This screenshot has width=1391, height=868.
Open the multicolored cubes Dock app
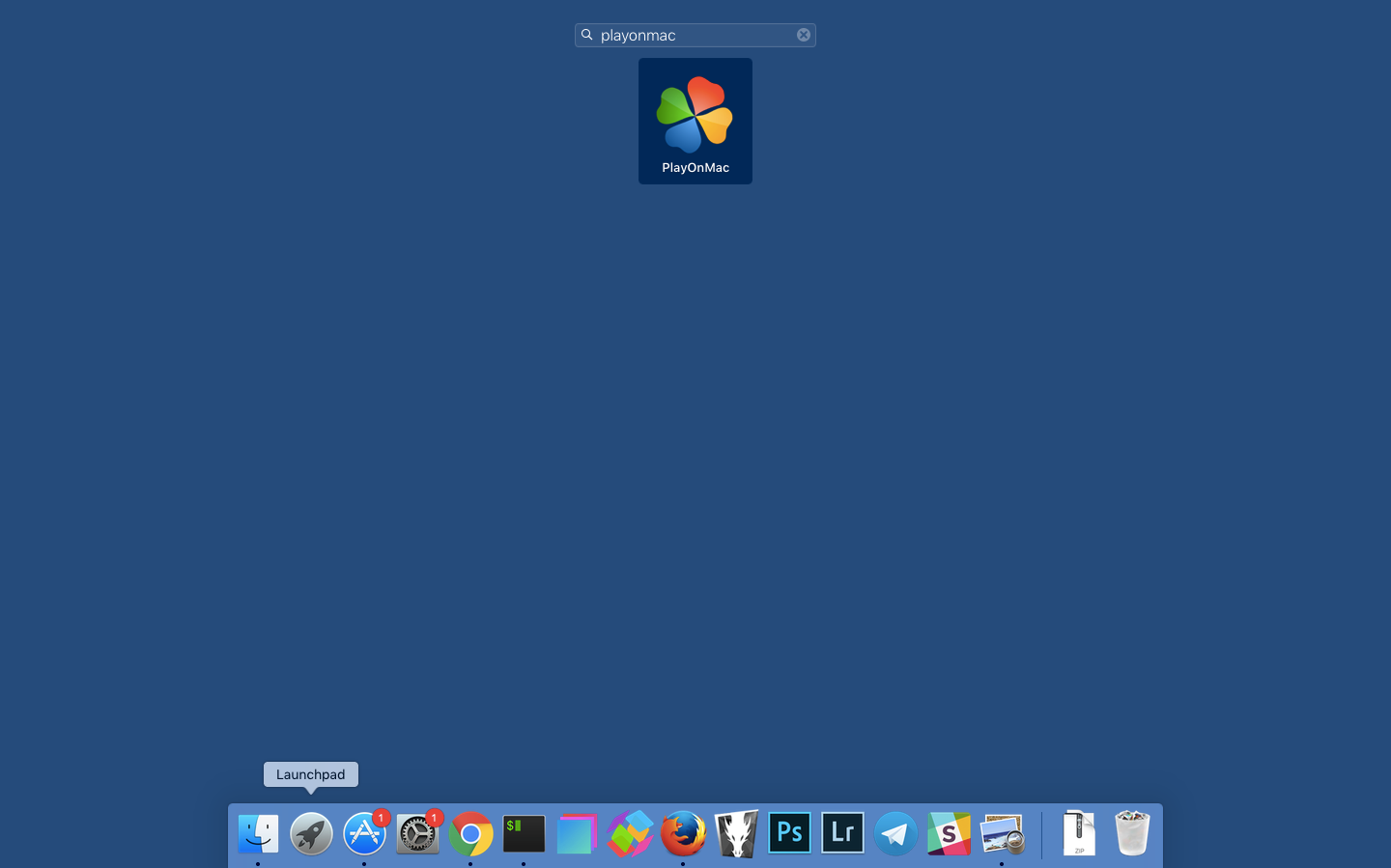[x=630, y=833]
